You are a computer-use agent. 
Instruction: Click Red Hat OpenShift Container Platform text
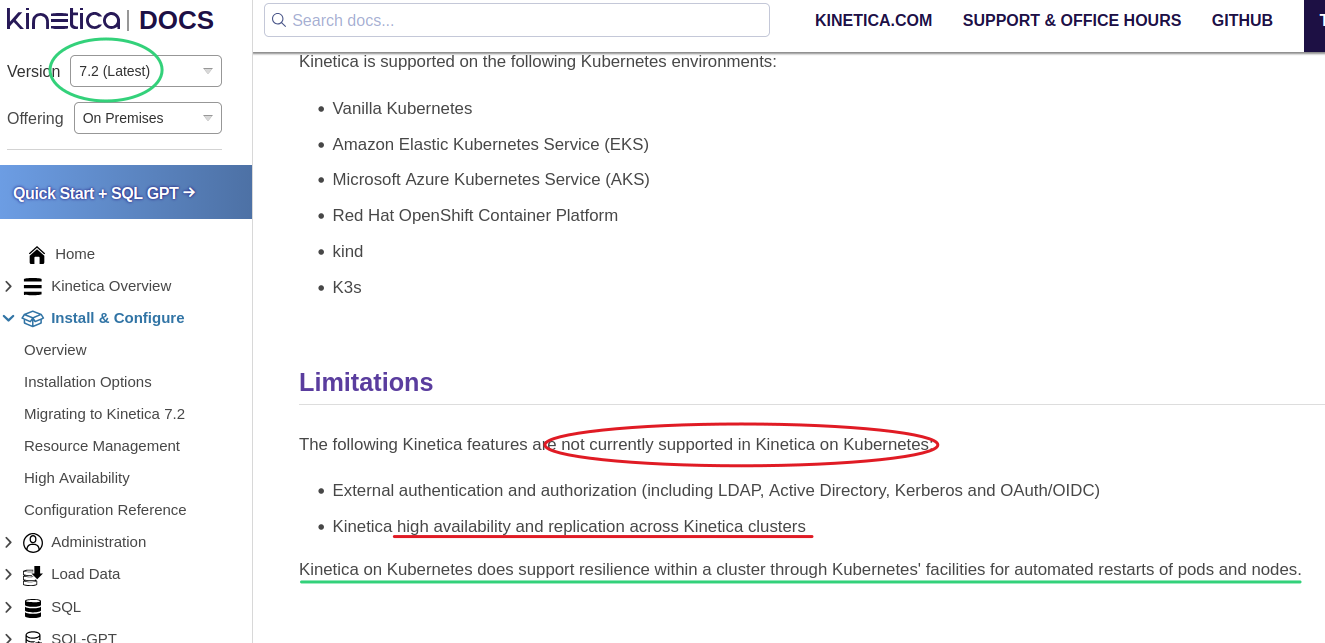click(475, 215)
